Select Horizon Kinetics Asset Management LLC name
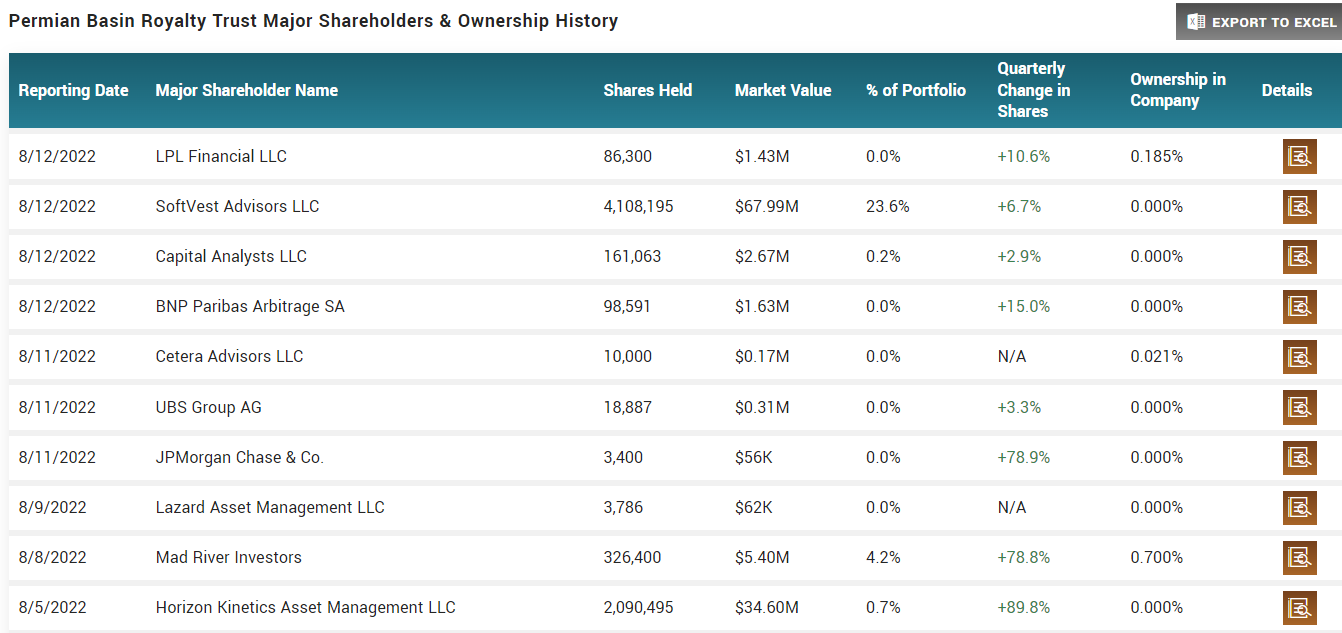Viewport: 1342px width, 633px height. pyautogui.click(x=305, y=607)
